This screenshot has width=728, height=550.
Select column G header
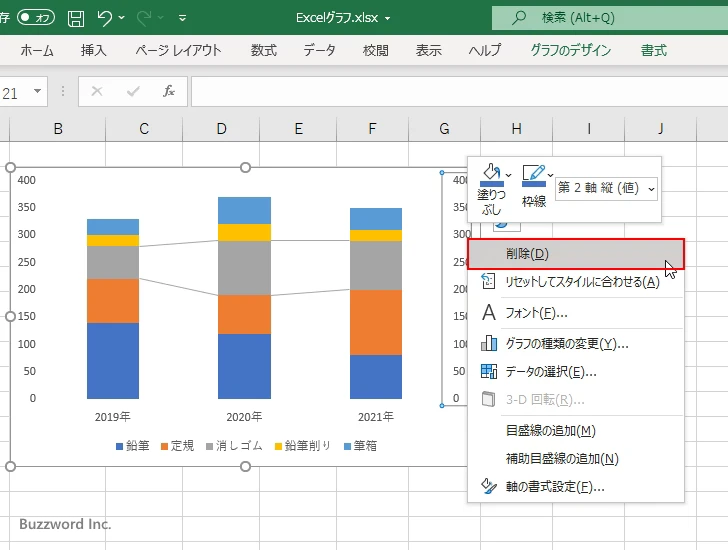444,129
